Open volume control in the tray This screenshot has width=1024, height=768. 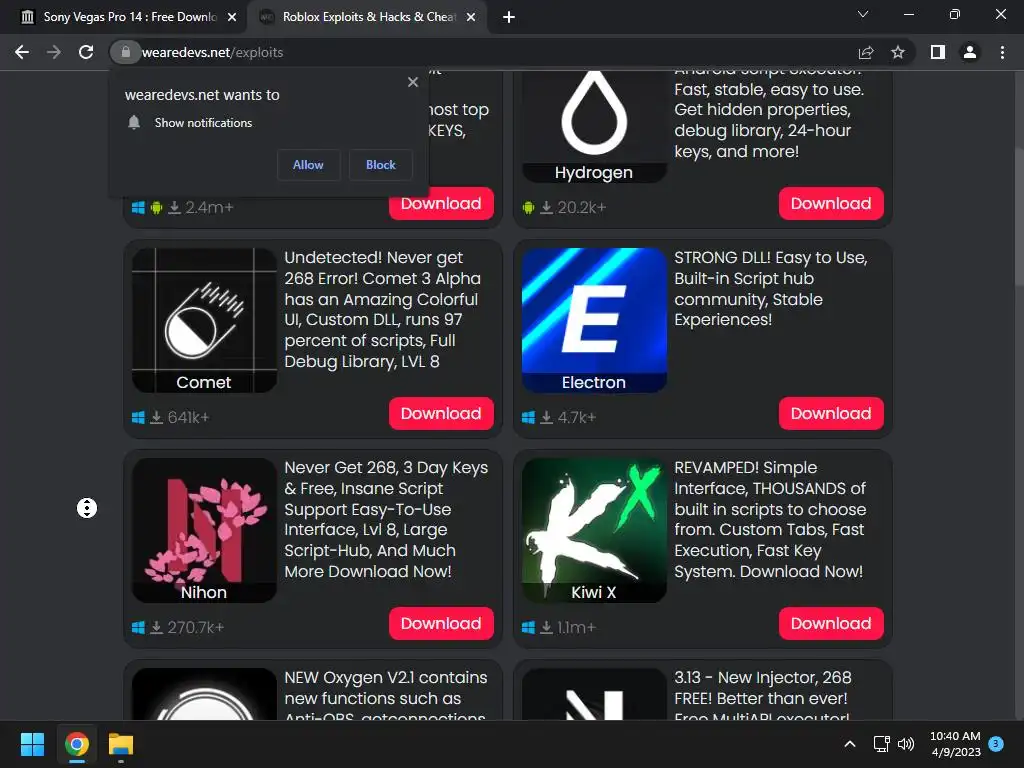pos(906,744)
